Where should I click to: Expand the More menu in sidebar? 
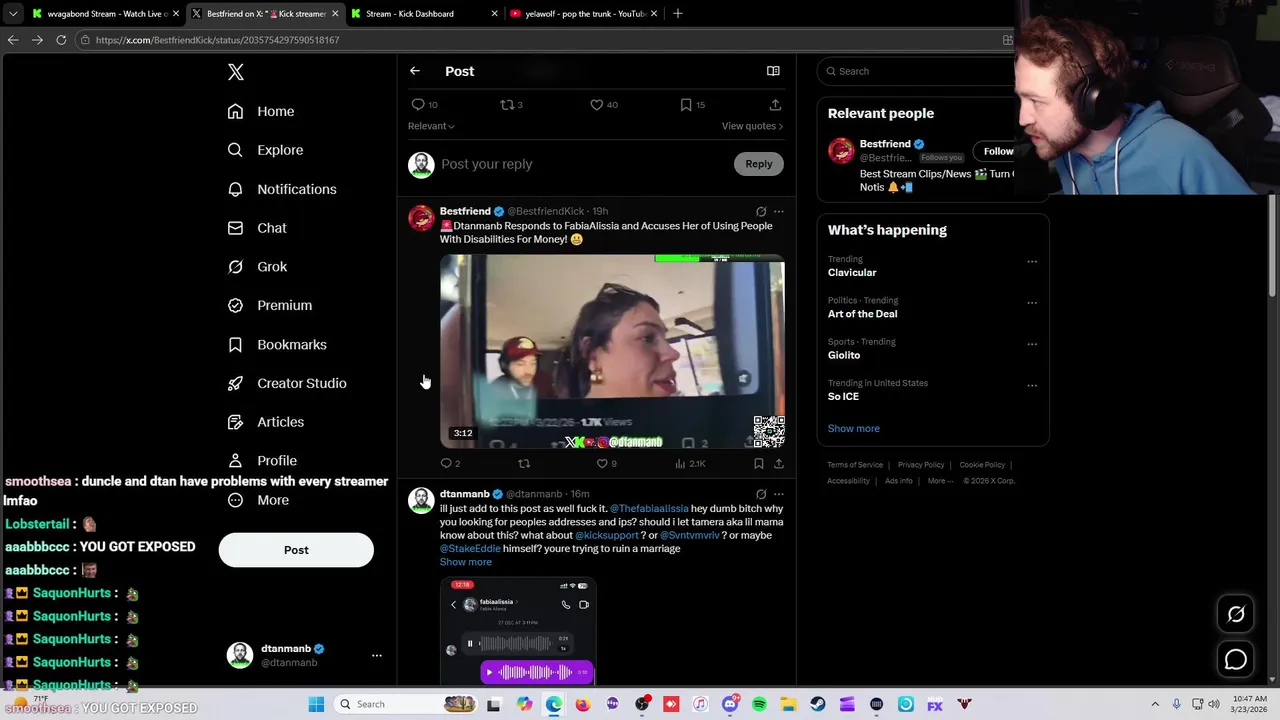click(x=258, y=500)
